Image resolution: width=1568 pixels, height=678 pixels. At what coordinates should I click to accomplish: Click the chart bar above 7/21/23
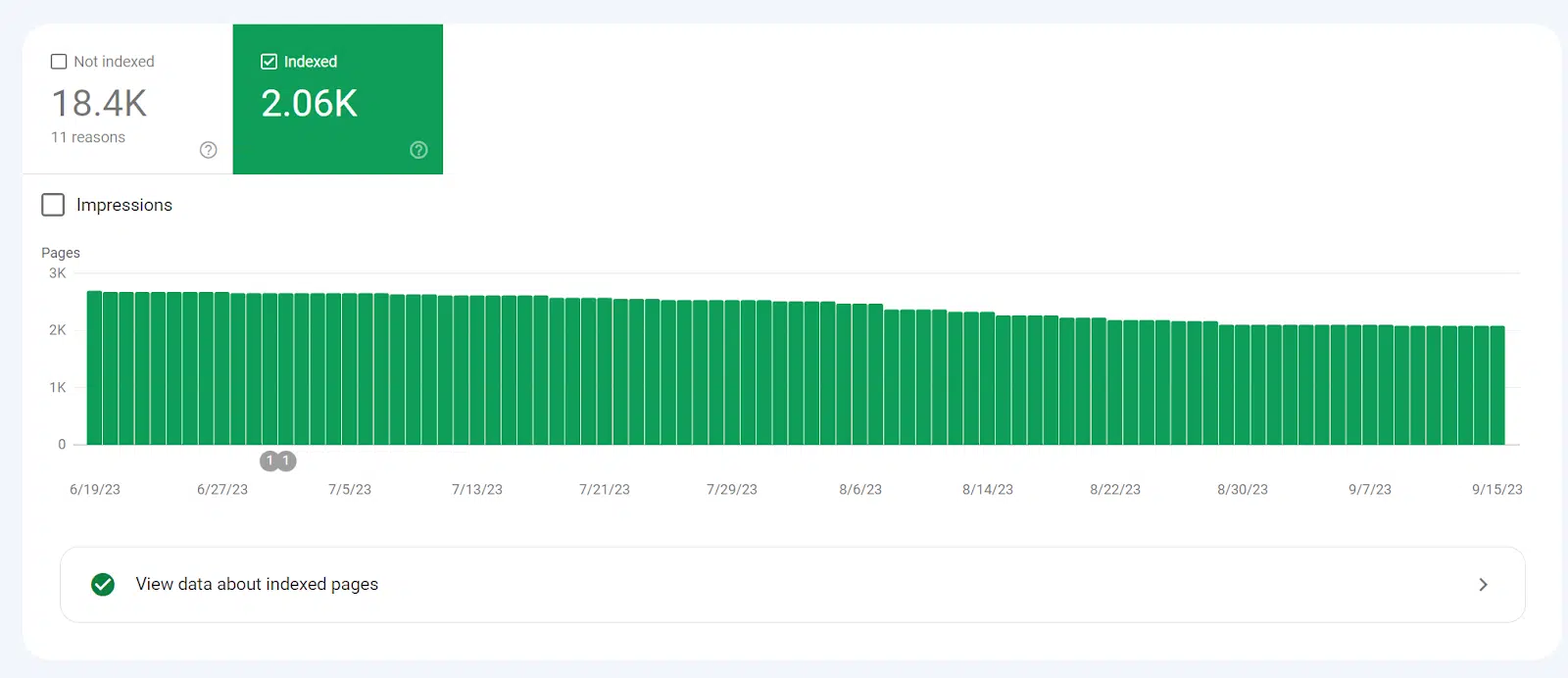tap(605, 371)
